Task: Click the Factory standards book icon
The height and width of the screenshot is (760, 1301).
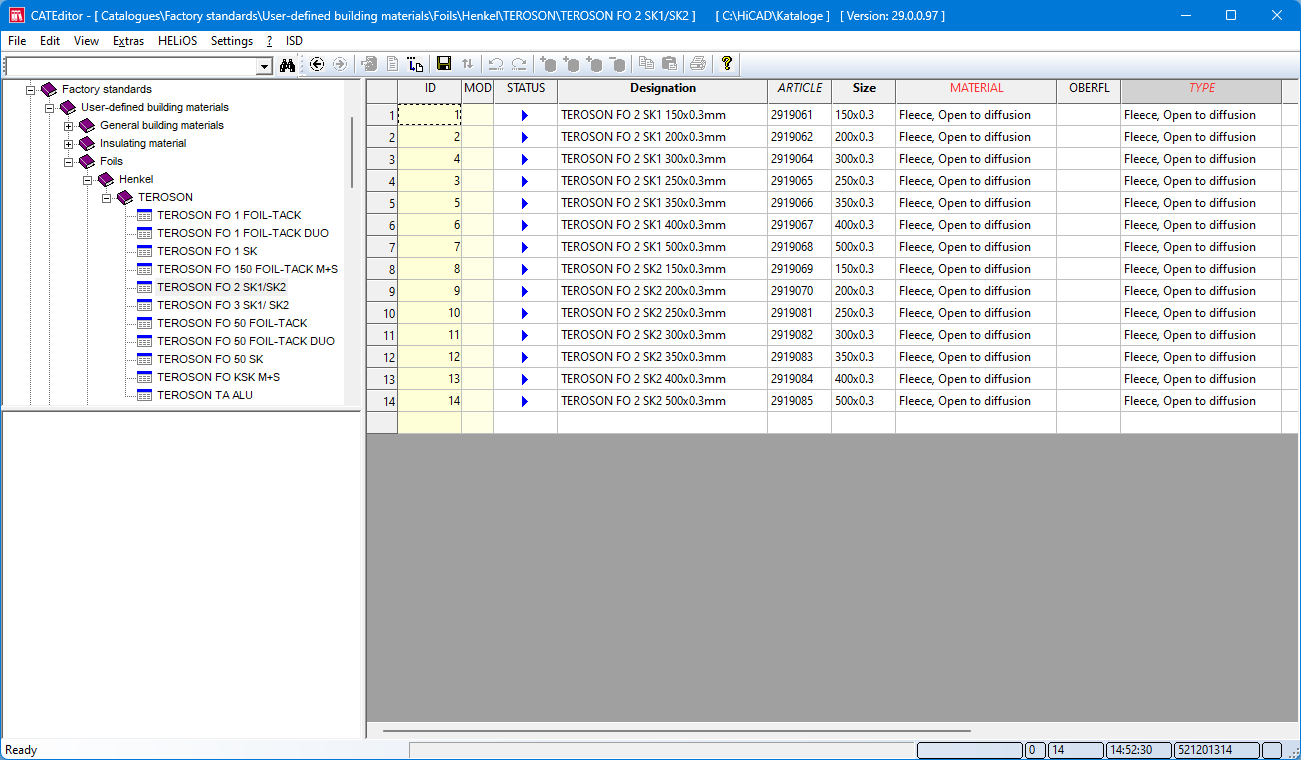Action: tap(49, 90)
